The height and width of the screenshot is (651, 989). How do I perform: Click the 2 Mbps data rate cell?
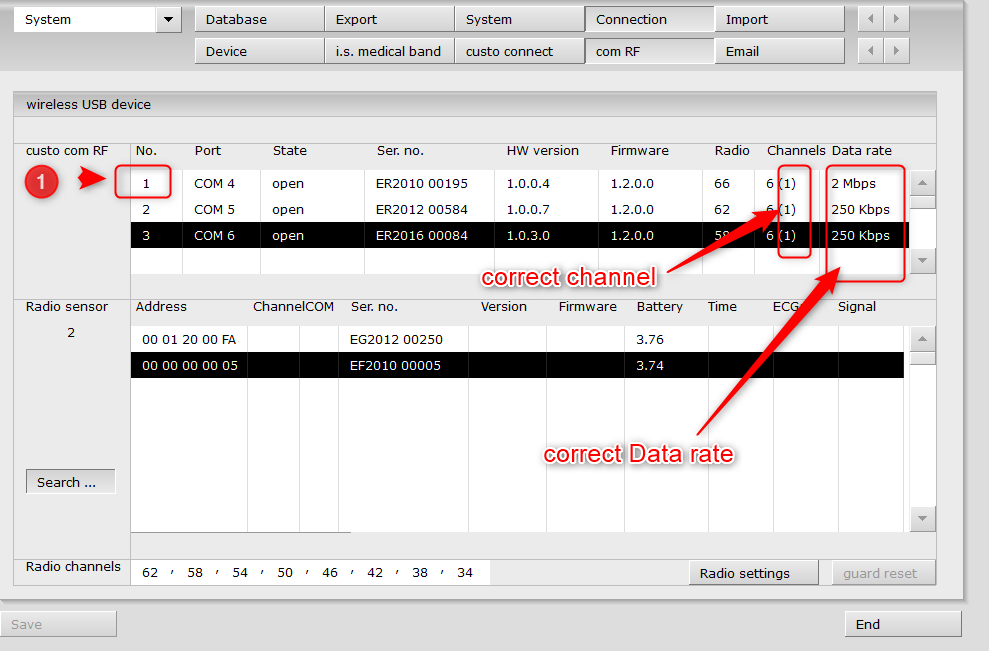pyautogui.click(x=853, y=184)
